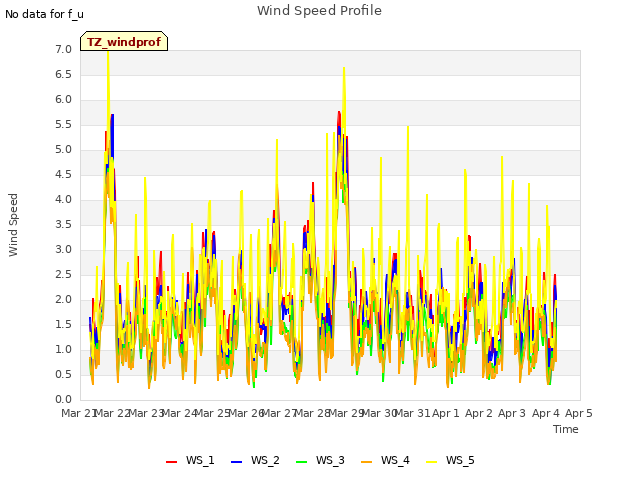The height and width of the screenshot is (480, 640).
Task: Click the TZ_windprof annotation label
Action: pos(124,42)
